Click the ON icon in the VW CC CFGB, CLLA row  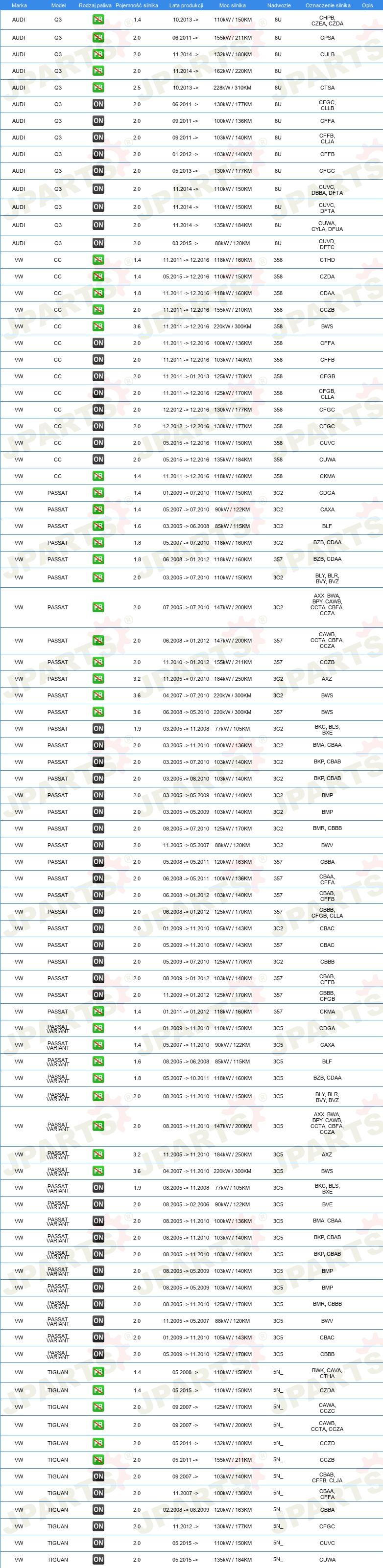[98, 393]
